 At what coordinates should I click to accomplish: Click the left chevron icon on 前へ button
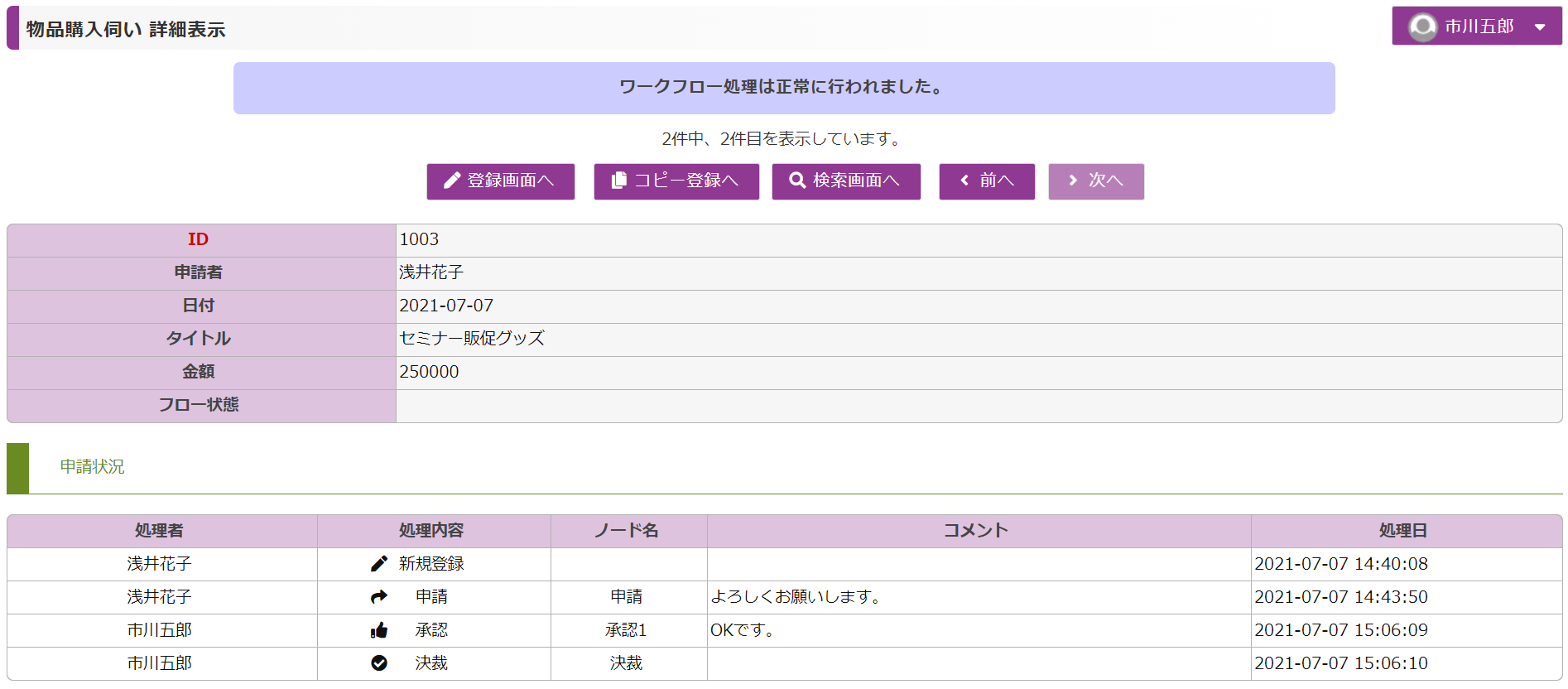[x=964, y=181]
